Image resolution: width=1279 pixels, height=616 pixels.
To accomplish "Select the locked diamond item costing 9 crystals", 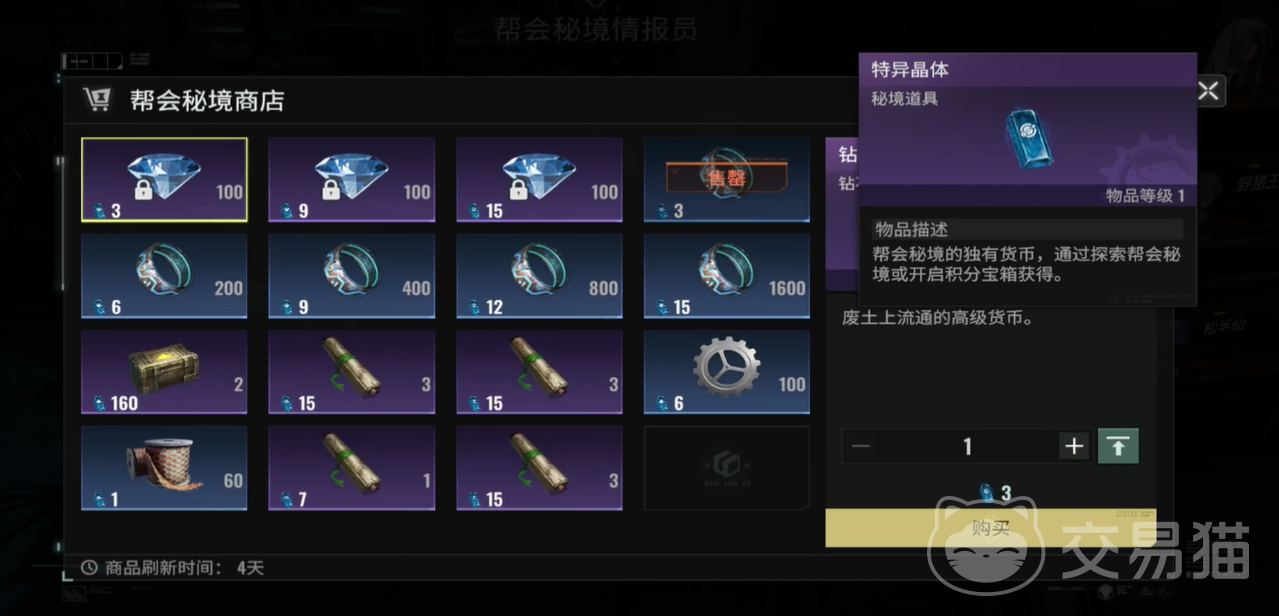I will click(352, 180).
